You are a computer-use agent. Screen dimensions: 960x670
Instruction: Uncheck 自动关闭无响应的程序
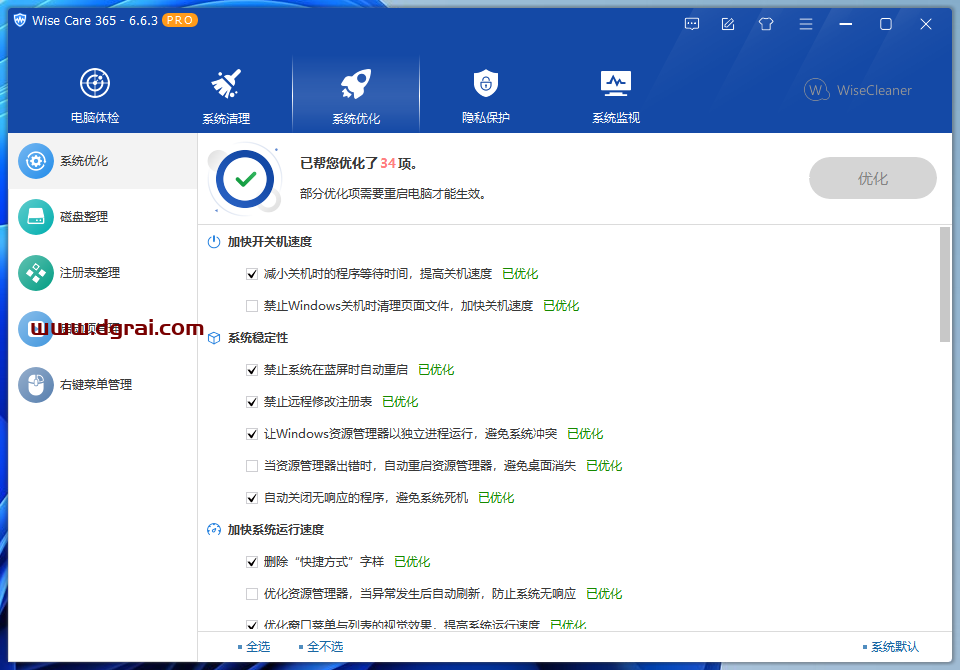click(x=252, y=498)
